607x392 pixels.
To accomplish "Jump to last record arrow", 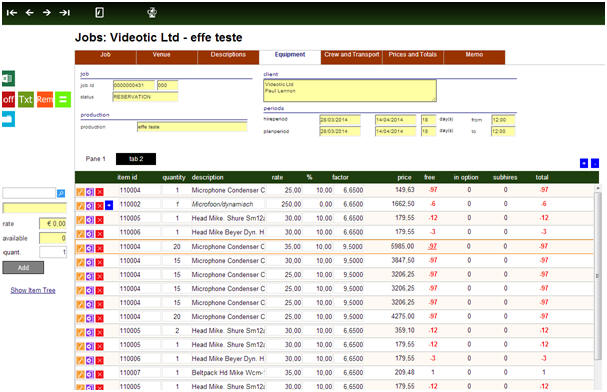I will (x=65, y=13).
